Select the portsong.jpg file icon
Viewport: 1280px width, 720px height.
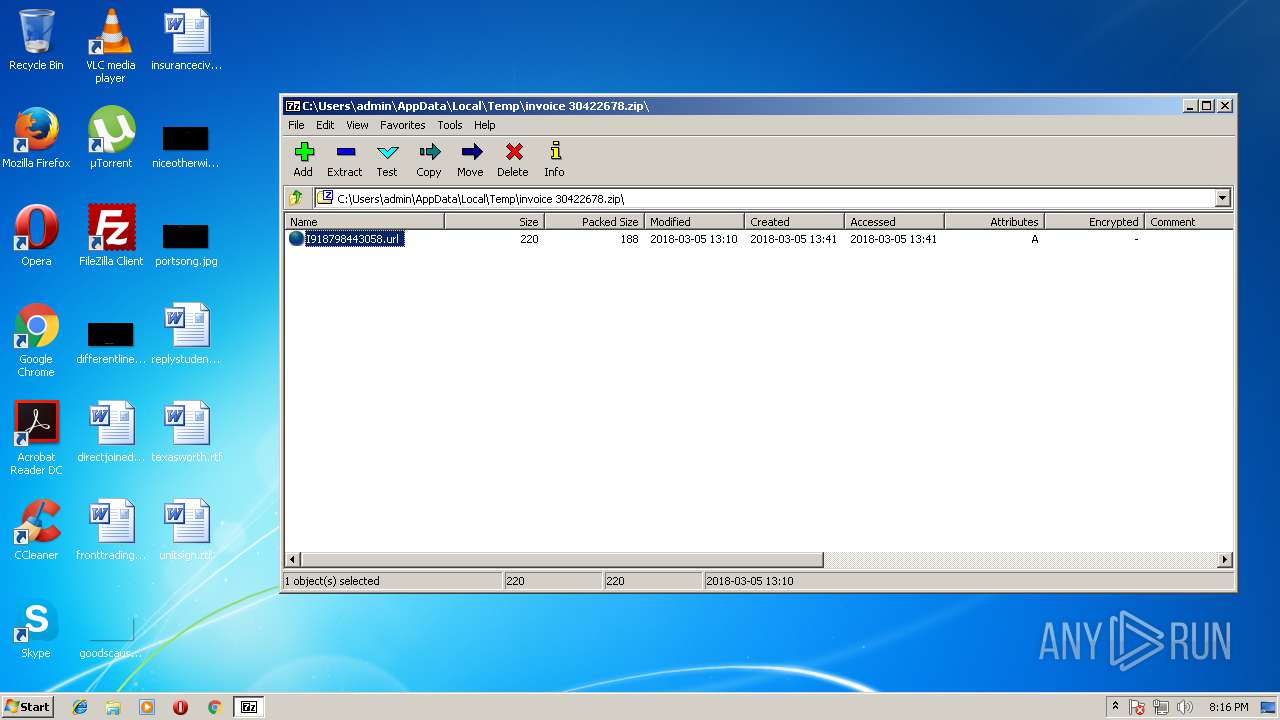[186, 244]
